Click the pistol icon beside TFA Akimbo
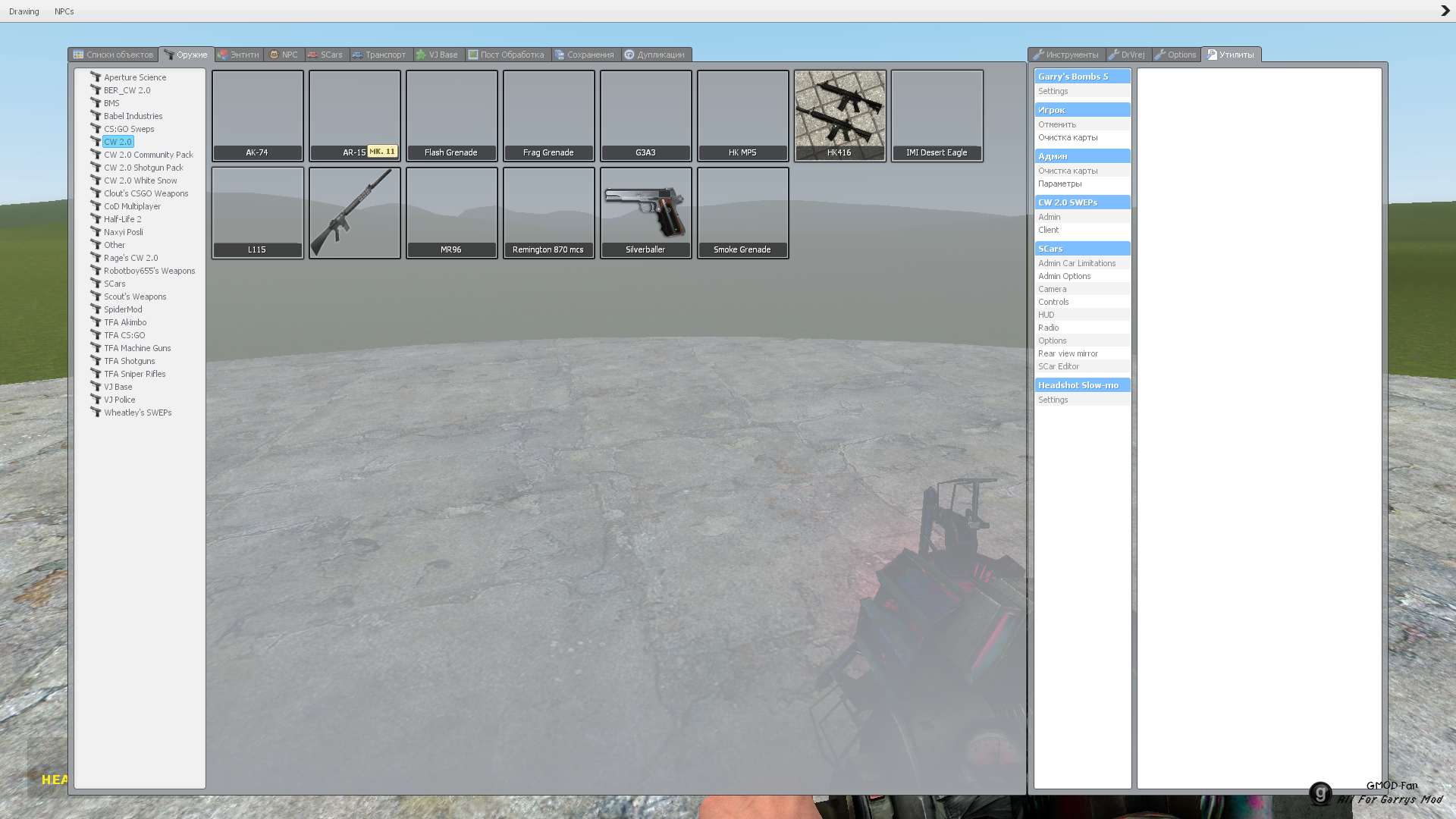 [96, 322]
